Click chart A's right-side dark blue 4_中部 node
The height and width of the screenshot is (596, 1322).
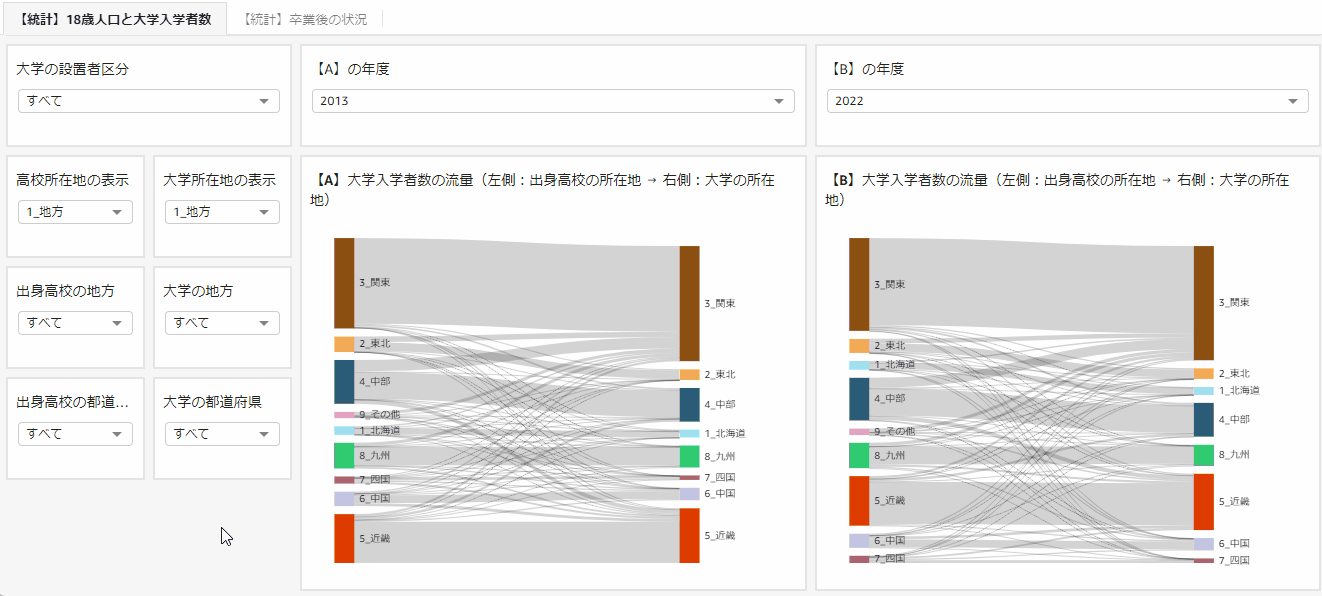click(689, 404)
